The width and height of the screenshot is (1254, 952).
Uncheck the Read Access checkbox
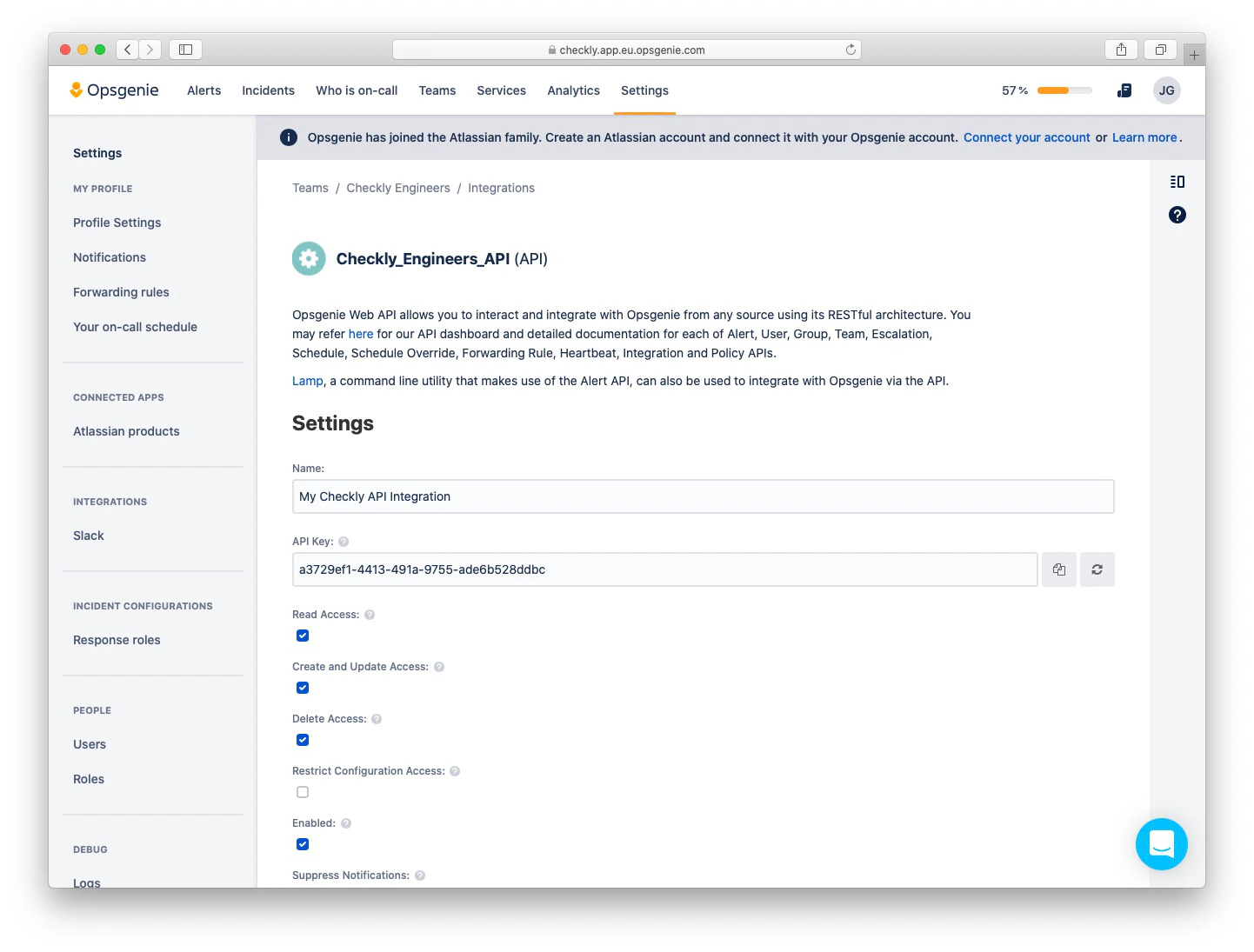pyautogui.click(x=303, y=636)
